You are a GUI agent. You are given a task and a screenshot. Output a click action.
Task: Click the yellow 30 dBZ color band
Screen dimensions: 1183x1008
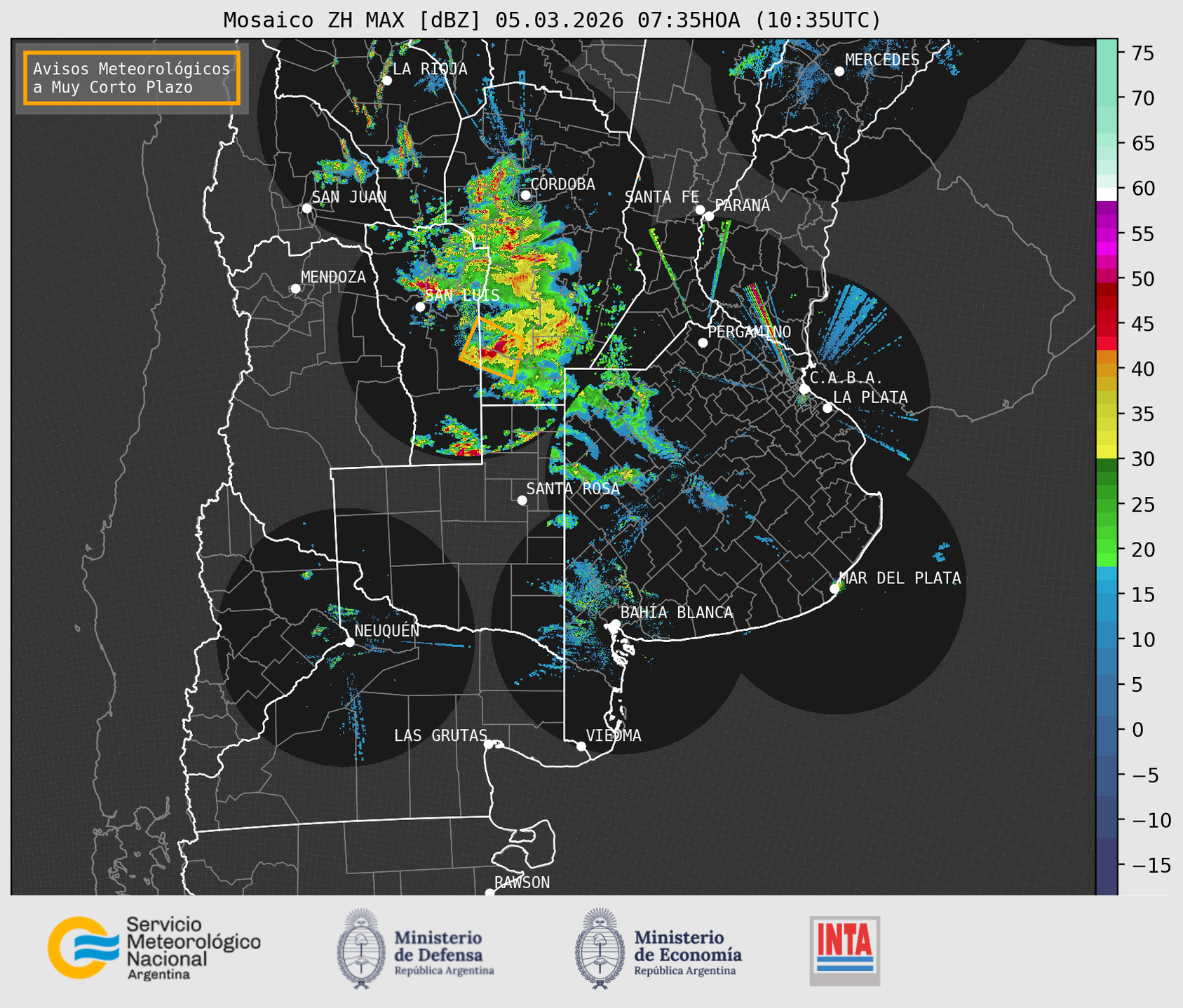coord(1107,452)
